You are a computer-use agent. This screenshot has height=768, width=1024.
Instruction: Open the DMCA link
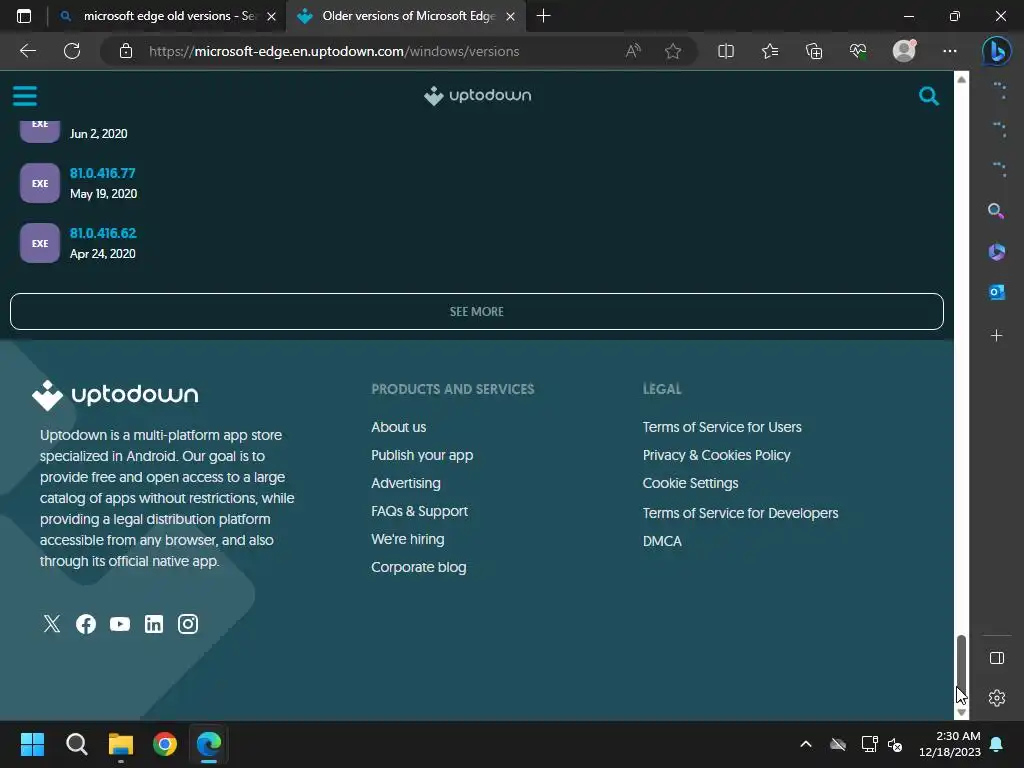click(662, 541)
